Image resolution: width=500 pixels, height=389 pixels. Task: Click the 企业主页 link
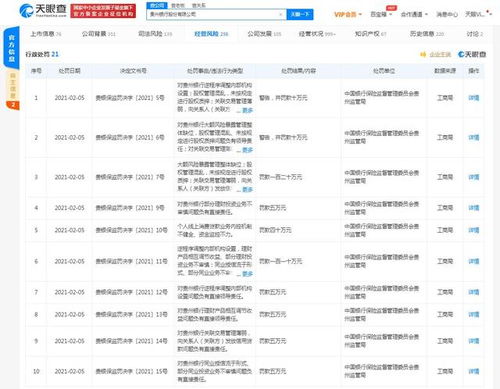coord(440,54)
